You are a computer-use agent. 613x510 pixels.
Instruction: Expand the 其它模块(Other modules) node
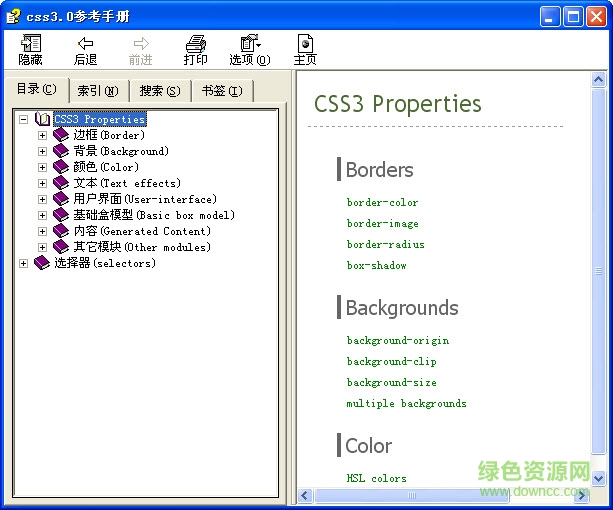tap(42, 248)
